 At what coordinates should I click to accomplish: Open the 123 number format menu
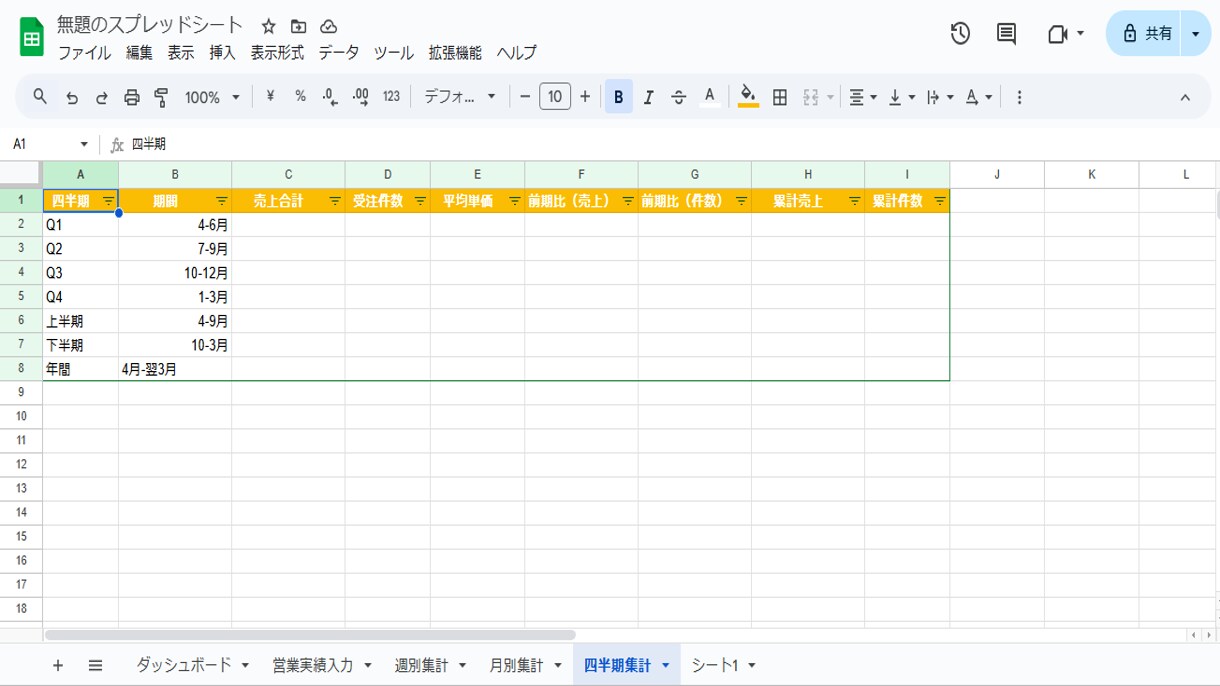click(391, 97)
